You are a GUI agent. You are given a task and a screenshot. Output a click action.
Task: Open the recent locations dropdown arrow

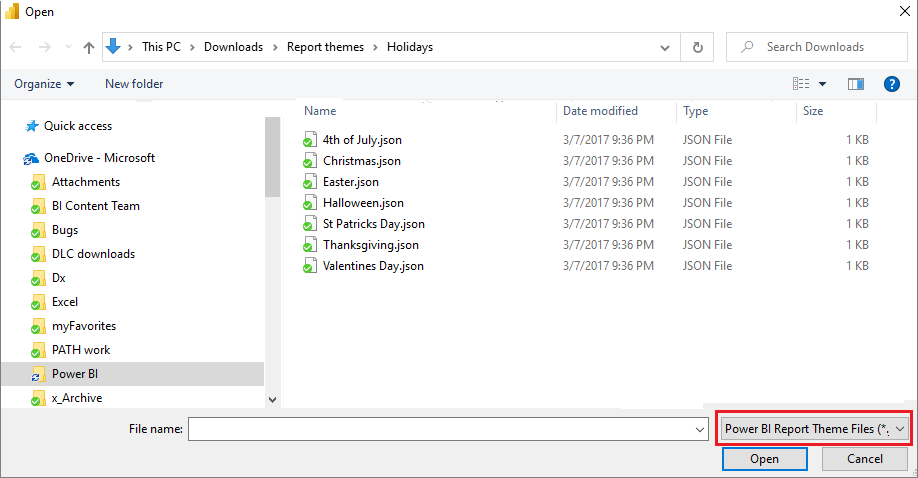68,47
